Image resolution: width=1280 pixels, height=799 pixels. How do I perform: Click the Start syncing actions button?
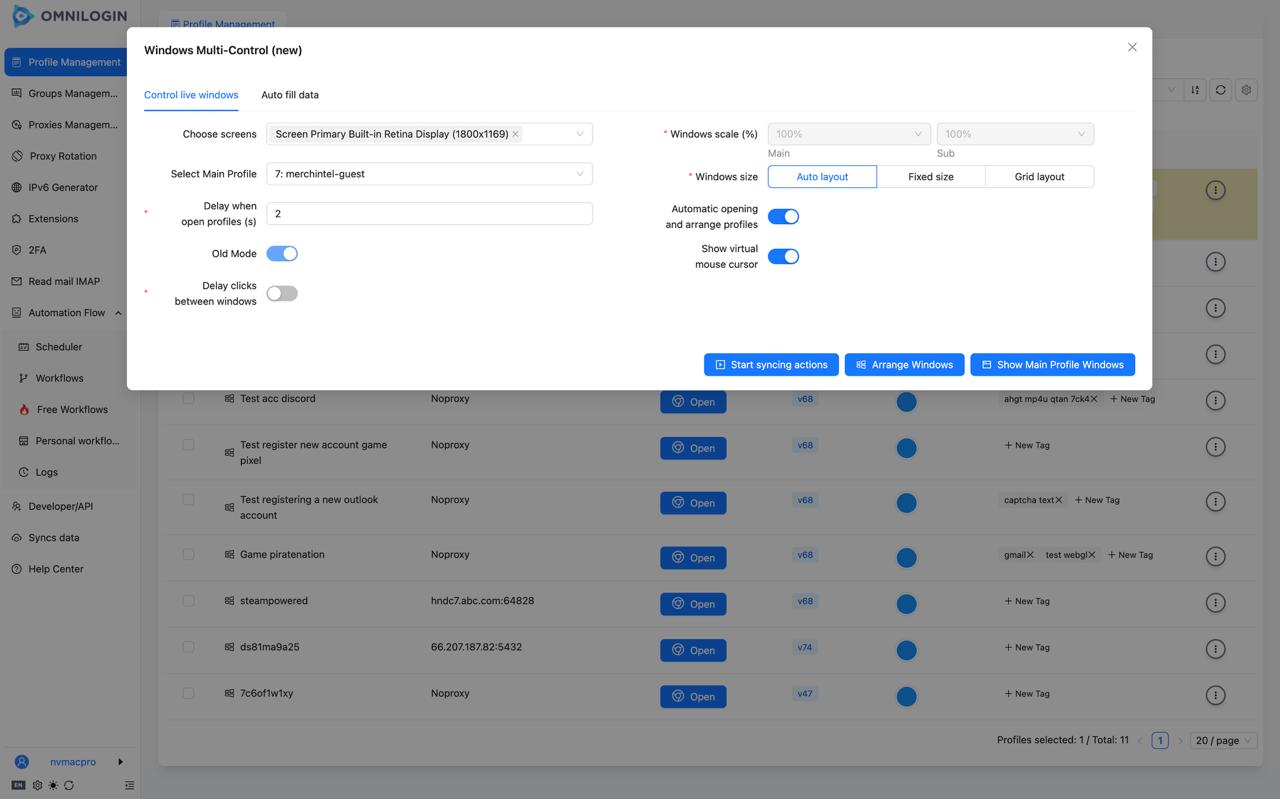click(771, 365)
